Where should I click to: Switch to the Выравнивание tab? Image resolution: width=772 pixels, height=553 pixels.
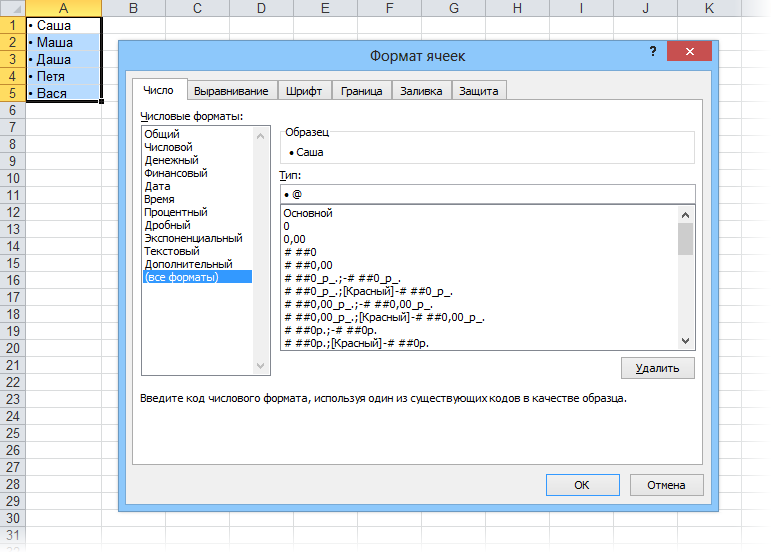click(x=231, y=91)
